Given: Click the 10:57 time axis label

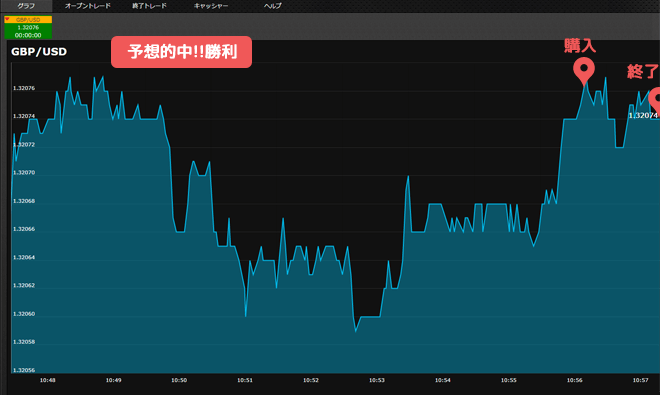Looking at the screenshot, I should 641,380.
